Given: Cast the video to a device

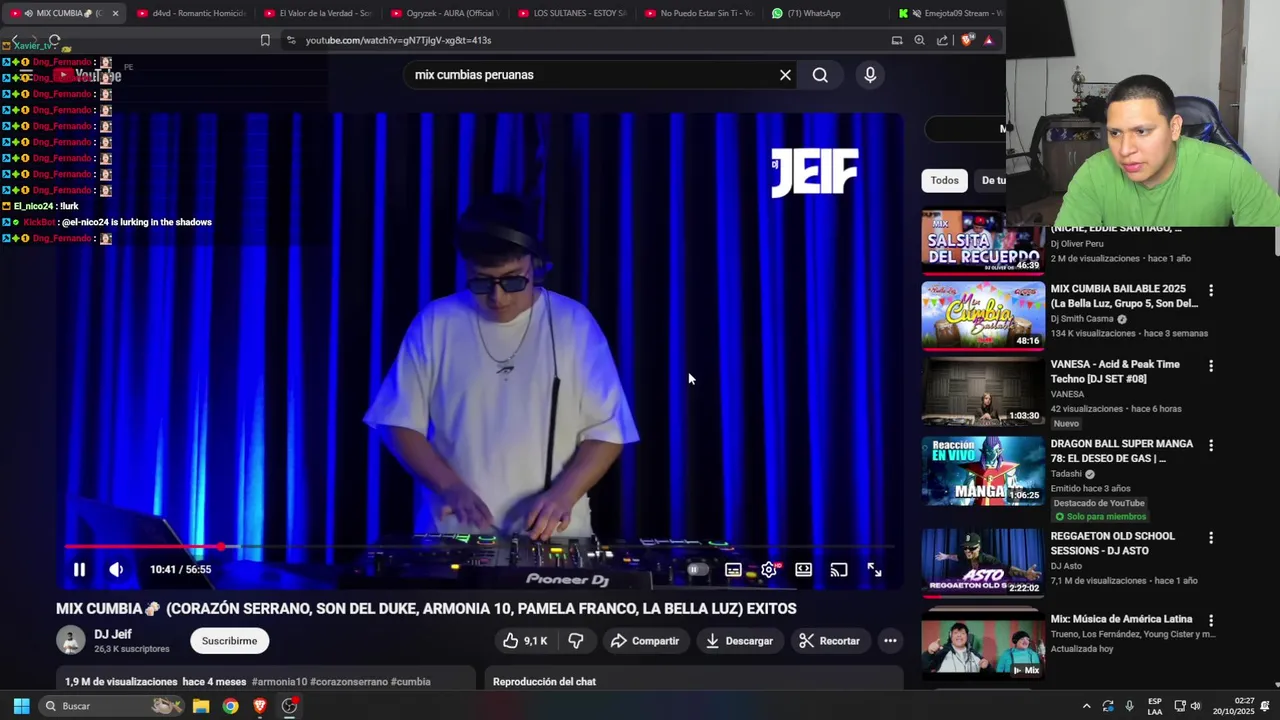Looking at the screenshot, I should click(x=839, y=570).
